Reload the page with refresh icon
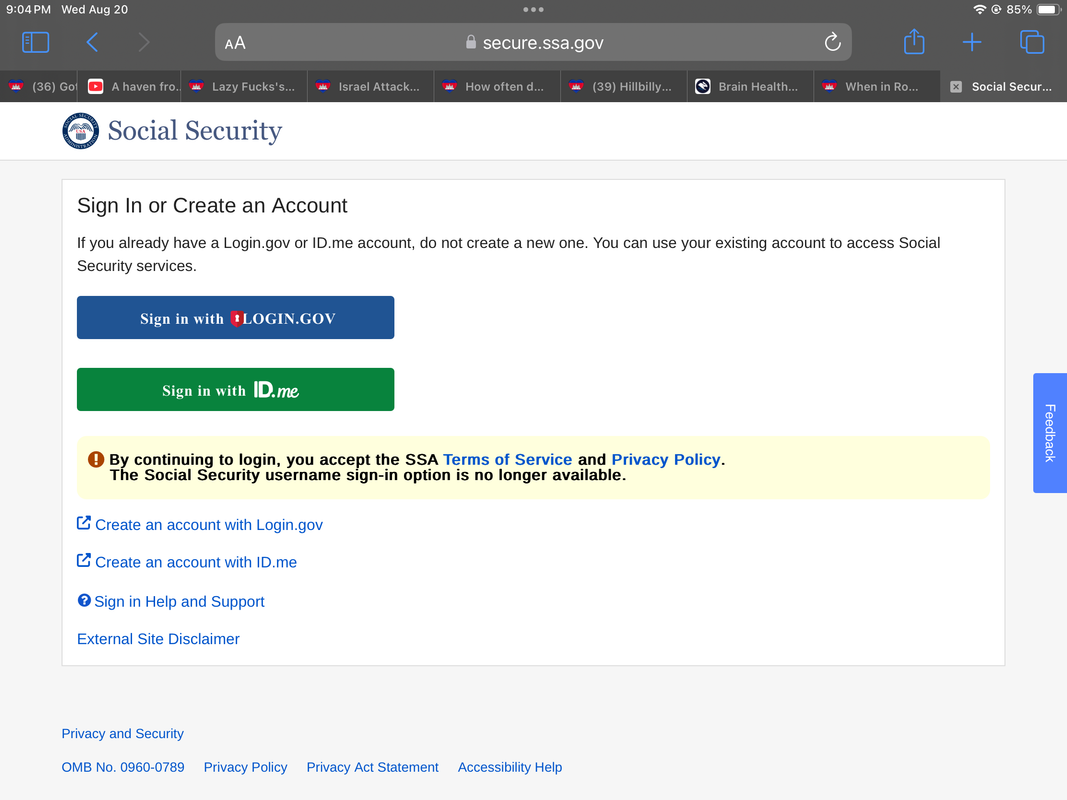Viewport: 1067px width, 800px height. point(832,42)
